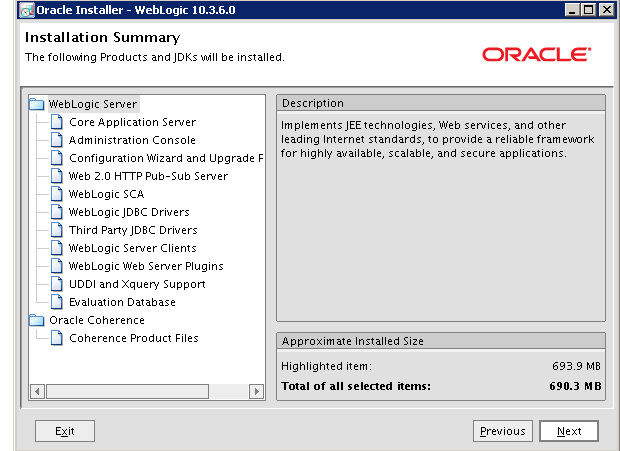This screenshot has height=451, width=620.
Task: Select Administration Console in the tree
Action: [132, 140]
